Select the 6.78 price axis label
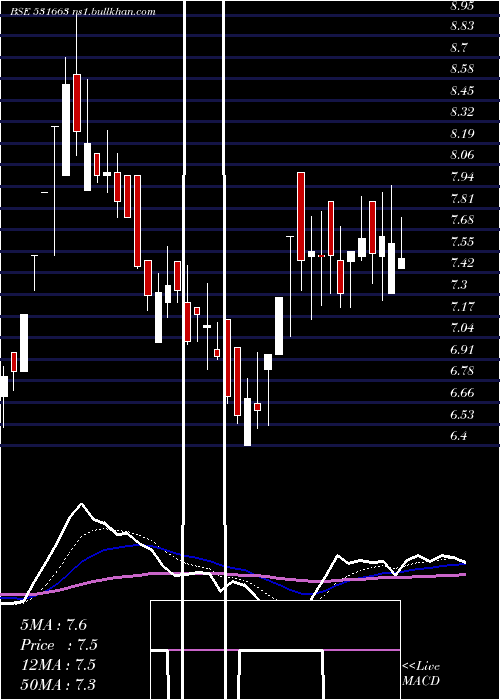The image size is (500, 700). point(462,371)
